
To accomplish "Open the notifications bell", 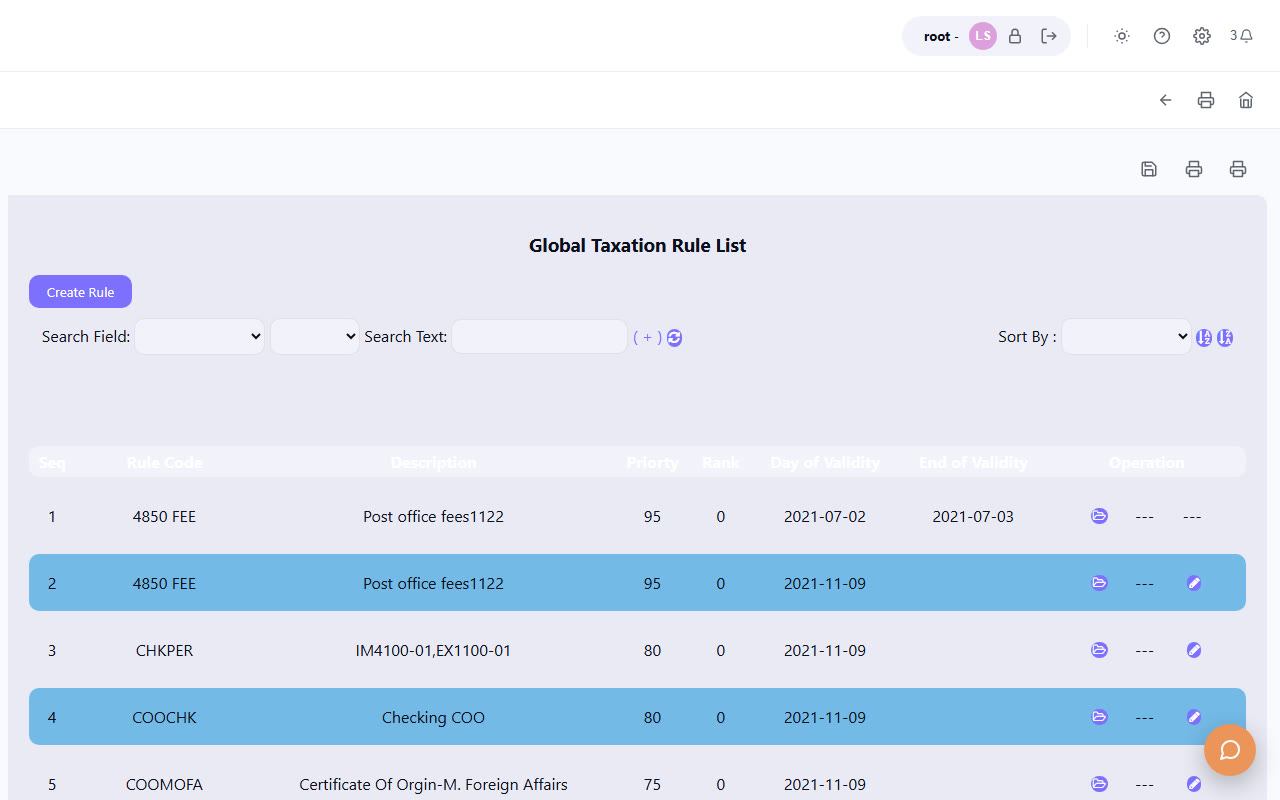I will pyautogui.click(x=1246, y=36).
